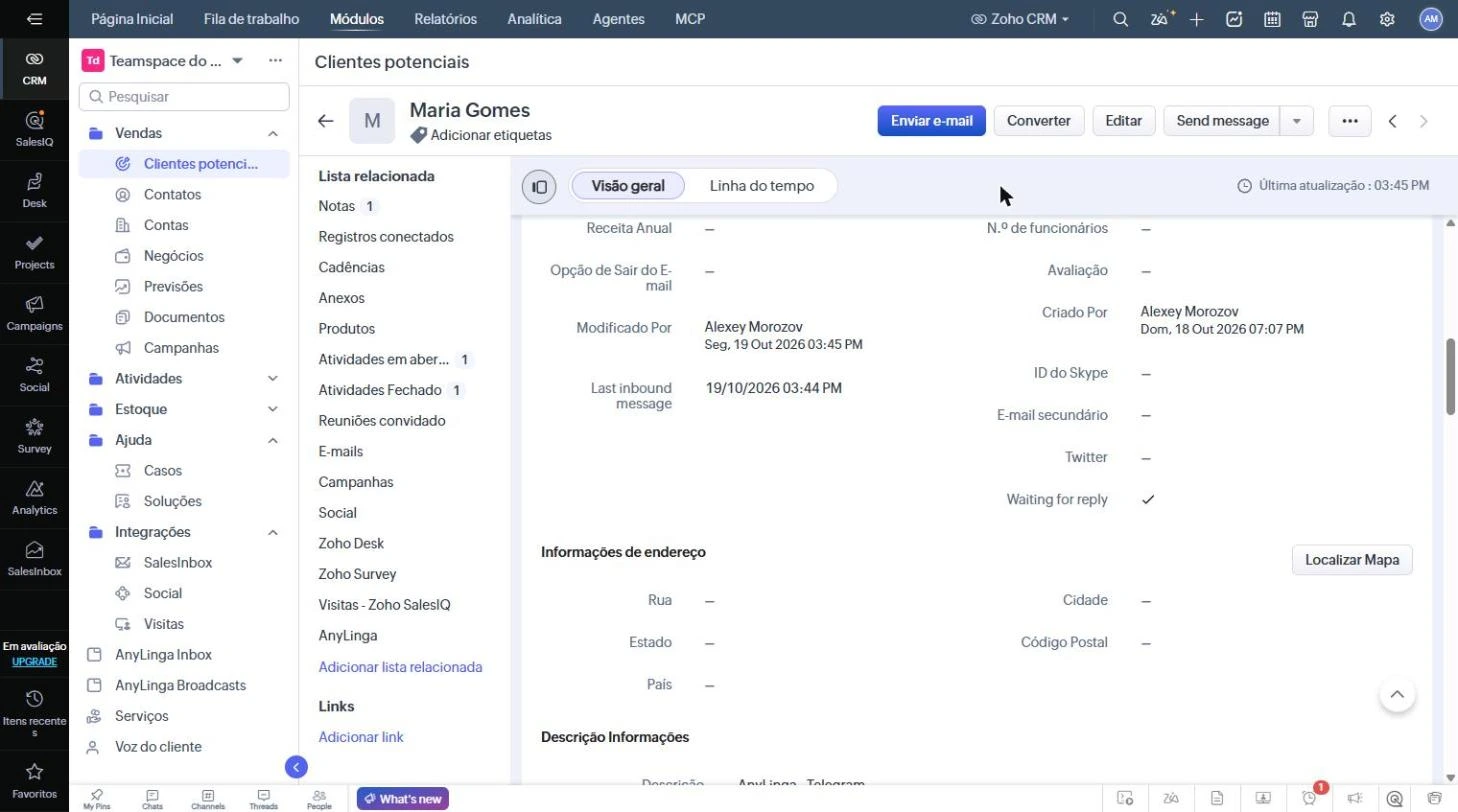Collapse the sidebar with blue chevron button
The image size is (1458, 812).
click(296, 767)
